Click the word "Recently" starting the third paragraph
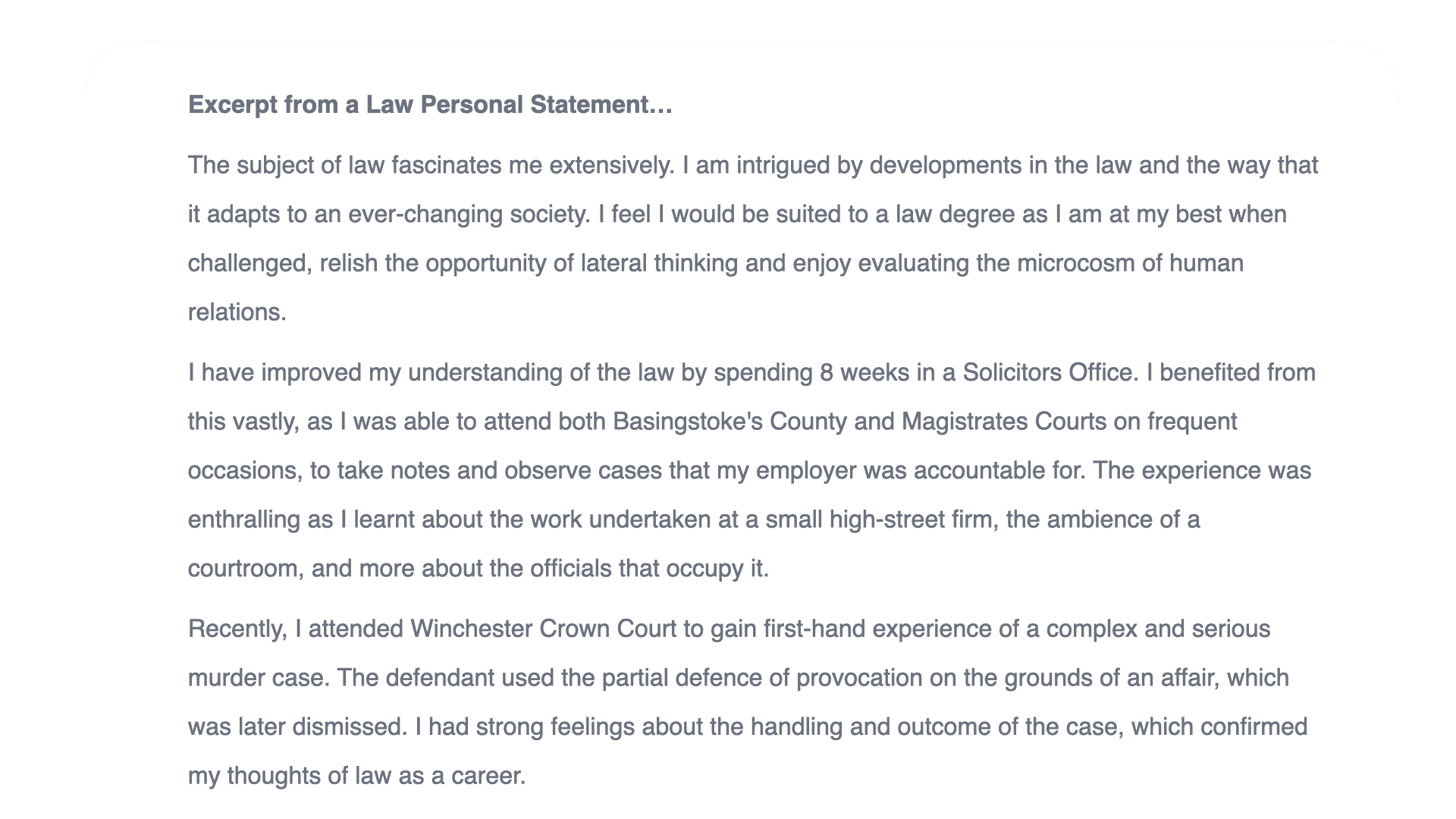 click(x=237, y=629)
